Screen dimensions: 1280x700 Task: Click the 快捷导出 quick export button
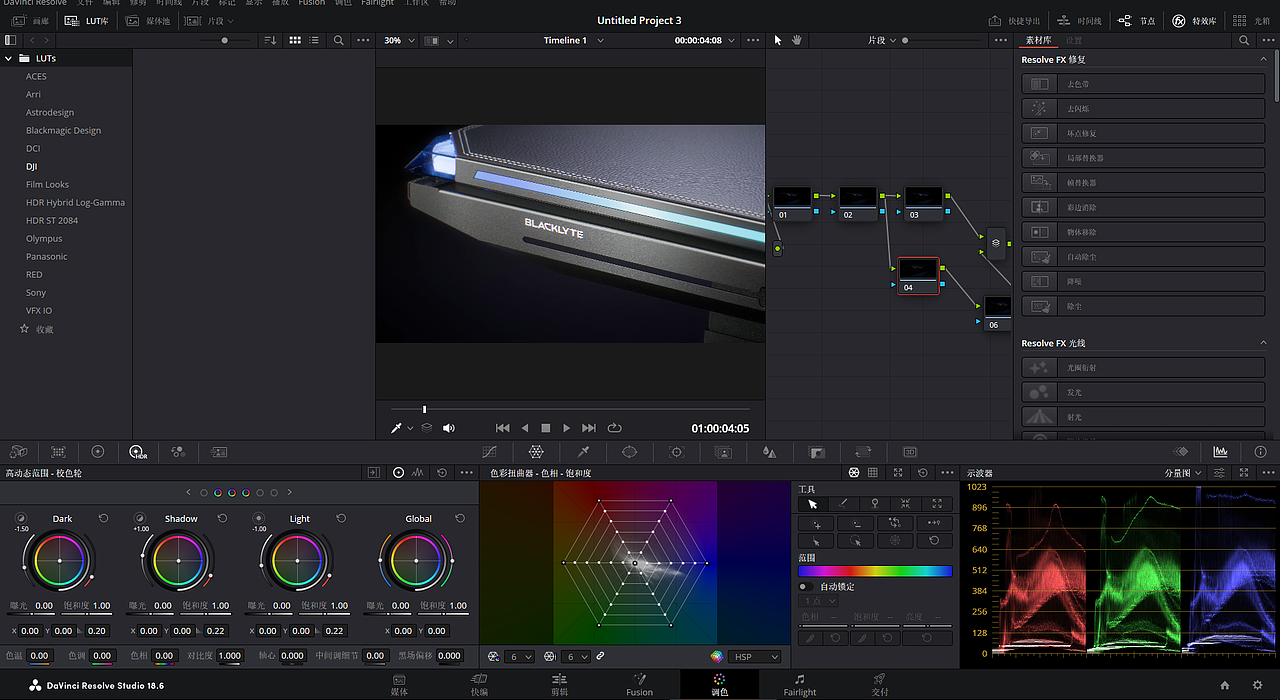coord(1014,20)
